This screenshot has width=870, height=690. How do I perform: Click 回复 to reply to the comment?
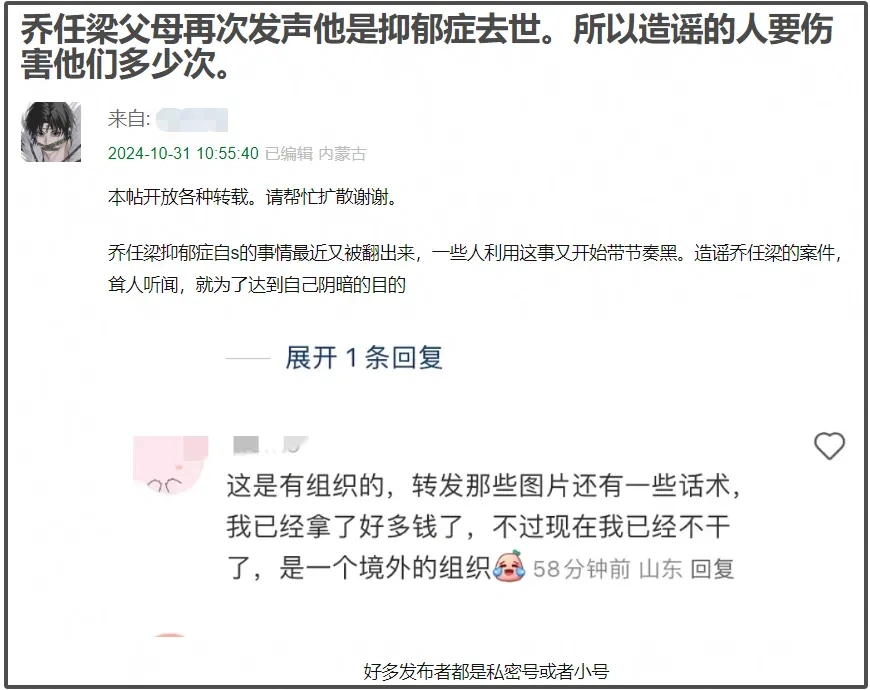coord(712,569)
